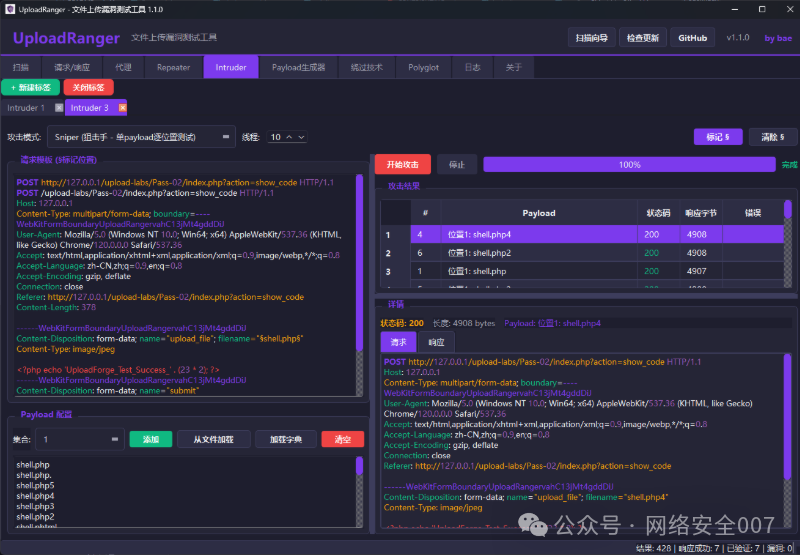Screen dimensions: 800x557
Task: Open the payload set number dropdown
Action: [80, 439]
